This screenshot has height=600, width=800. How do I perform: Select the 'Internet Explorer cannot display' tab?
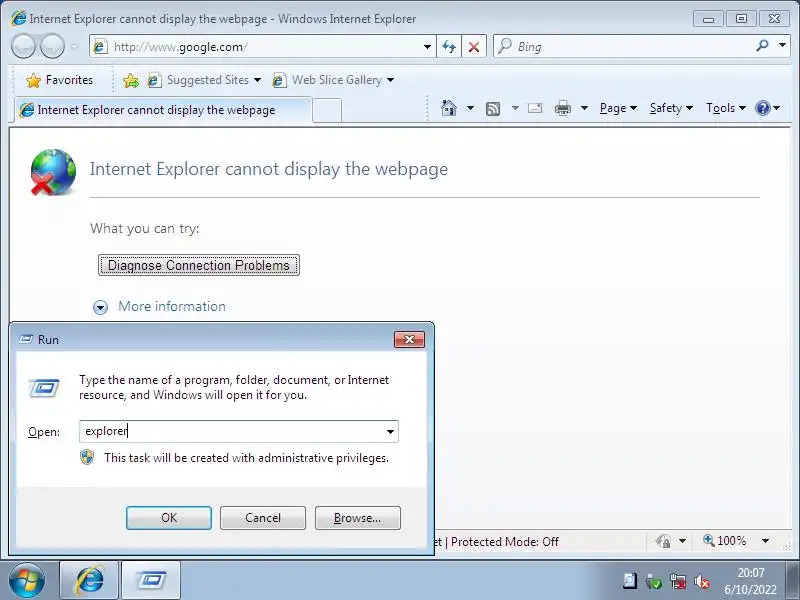pos(161,110)
